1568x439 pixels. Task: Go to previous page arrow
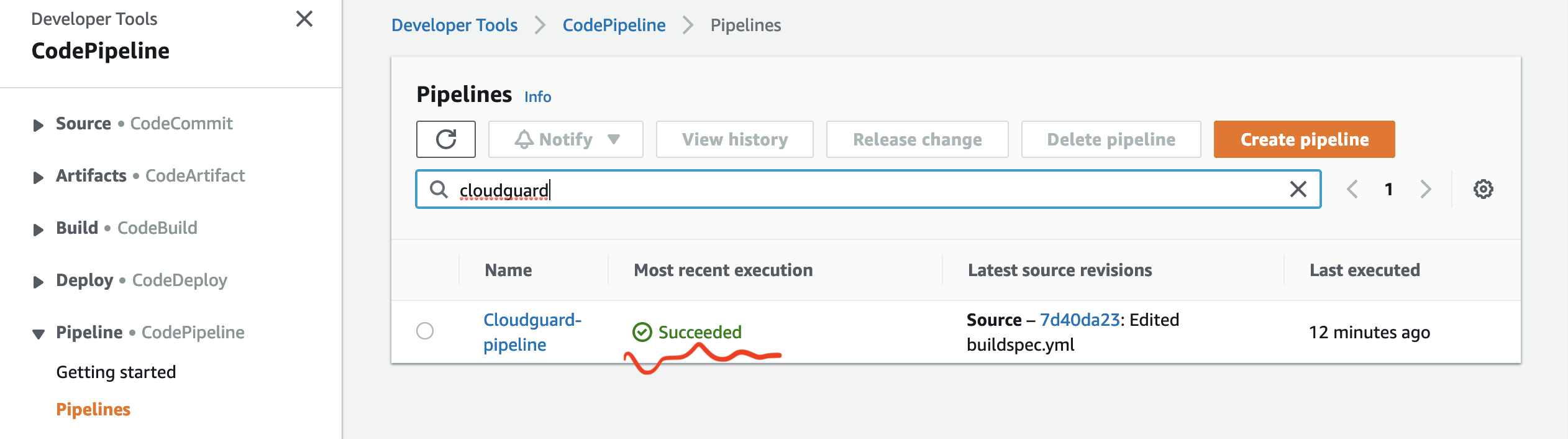pyautogui.click(x=1352, y=189)
